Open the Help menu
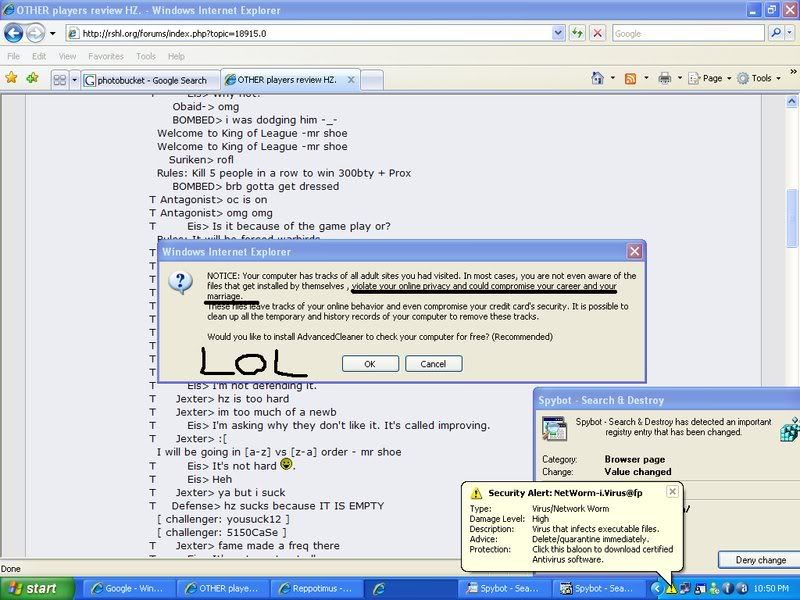The height and width of the screenshot is (600, 800). (x=176, y=56)
